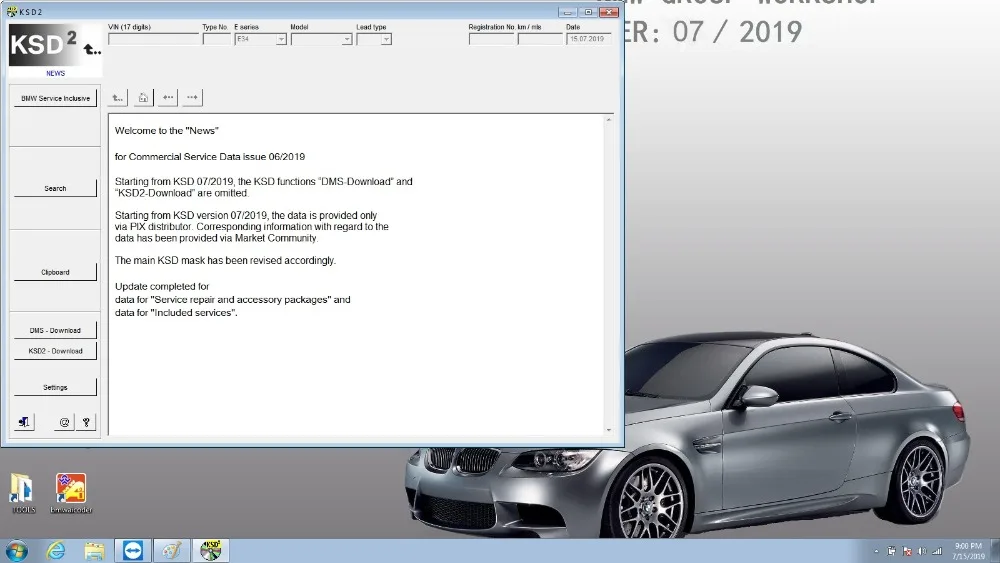Click the DMS - Download button
Image resolution: width=1000 pixels, height=563 pixels.
[x=55, y=330]
